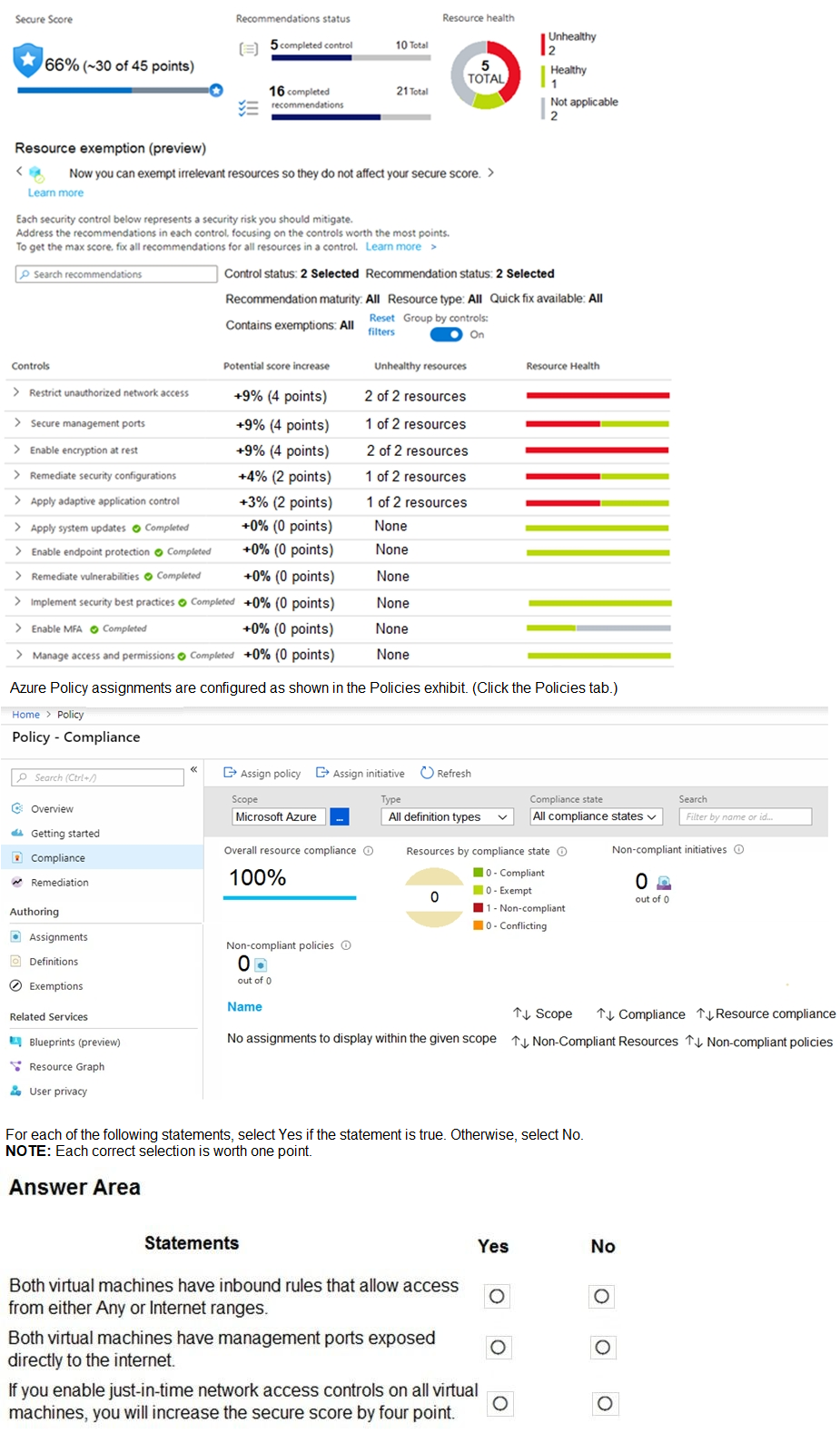Open Compliance in the Policy menu
This screenshot has width=840, height=1443.
[58, 857]
